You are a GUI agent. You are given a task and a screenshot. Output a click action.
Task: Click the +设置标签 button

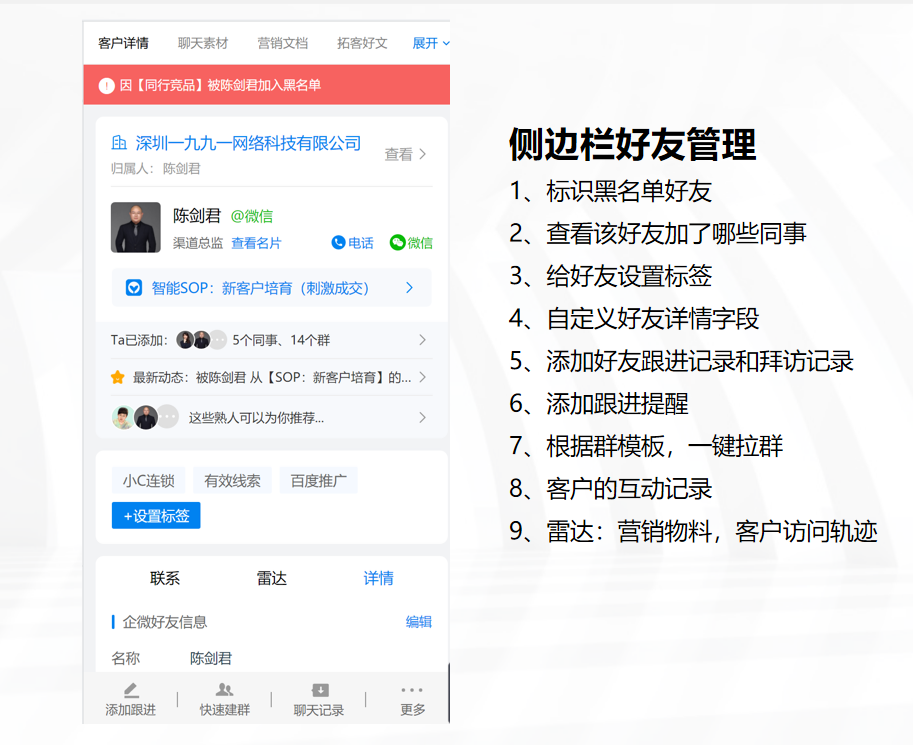pos(156,515)
